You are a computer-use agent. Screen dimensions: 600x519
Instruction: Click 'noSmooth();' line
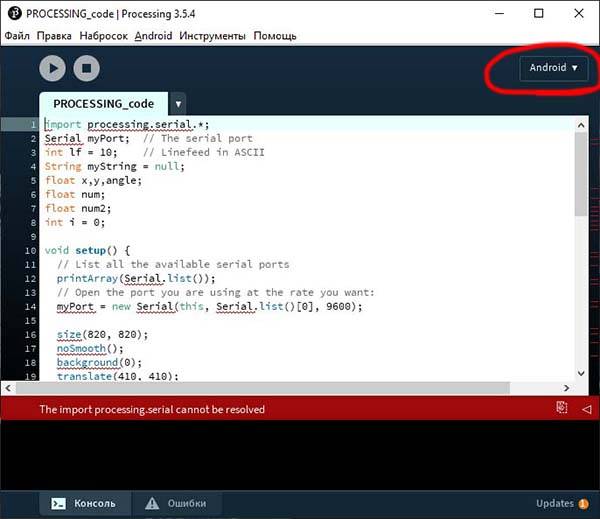[90, 349]
